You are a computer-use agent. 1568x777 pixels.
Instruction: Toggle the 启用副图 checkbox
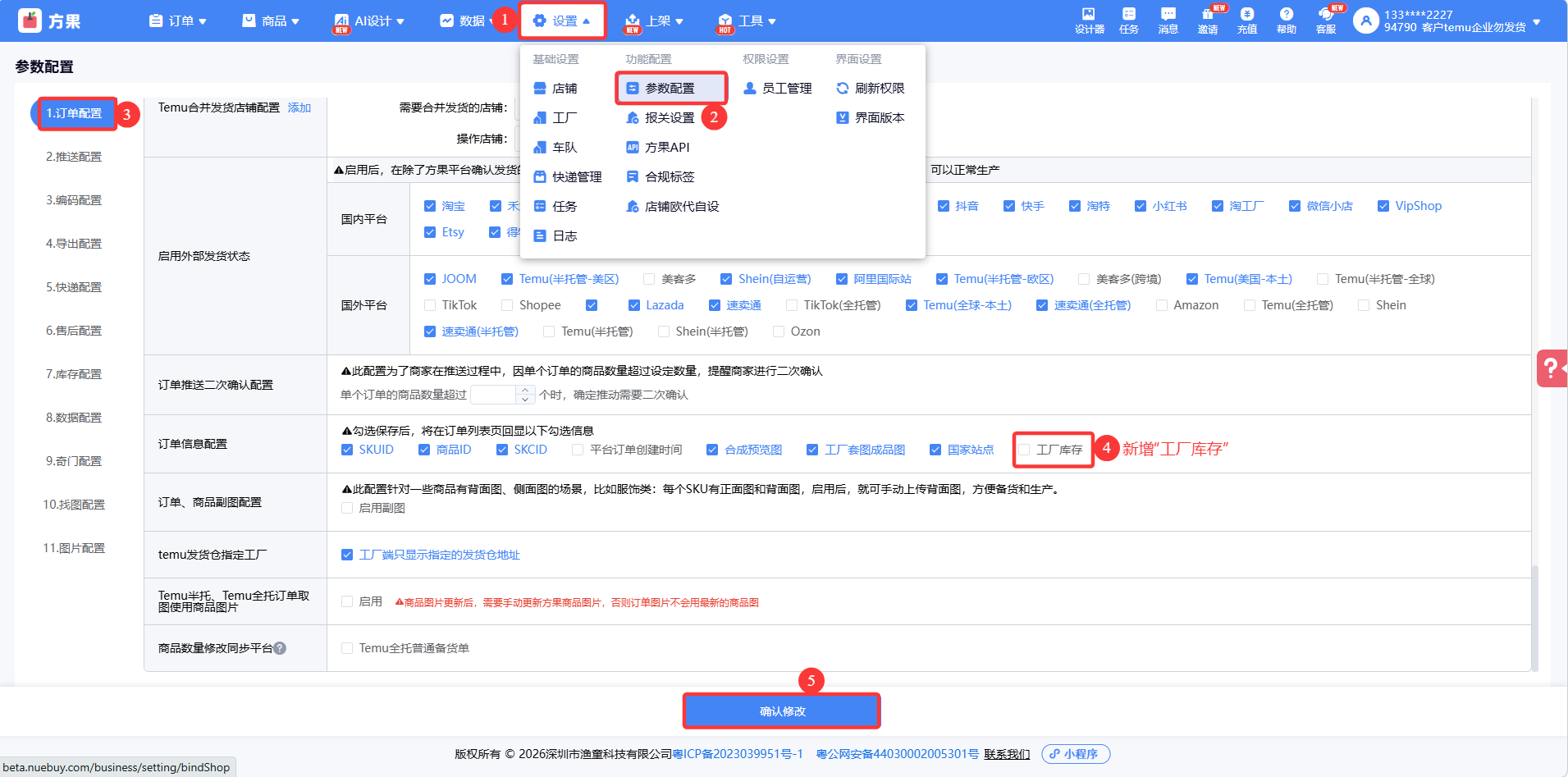click(347, 508)
